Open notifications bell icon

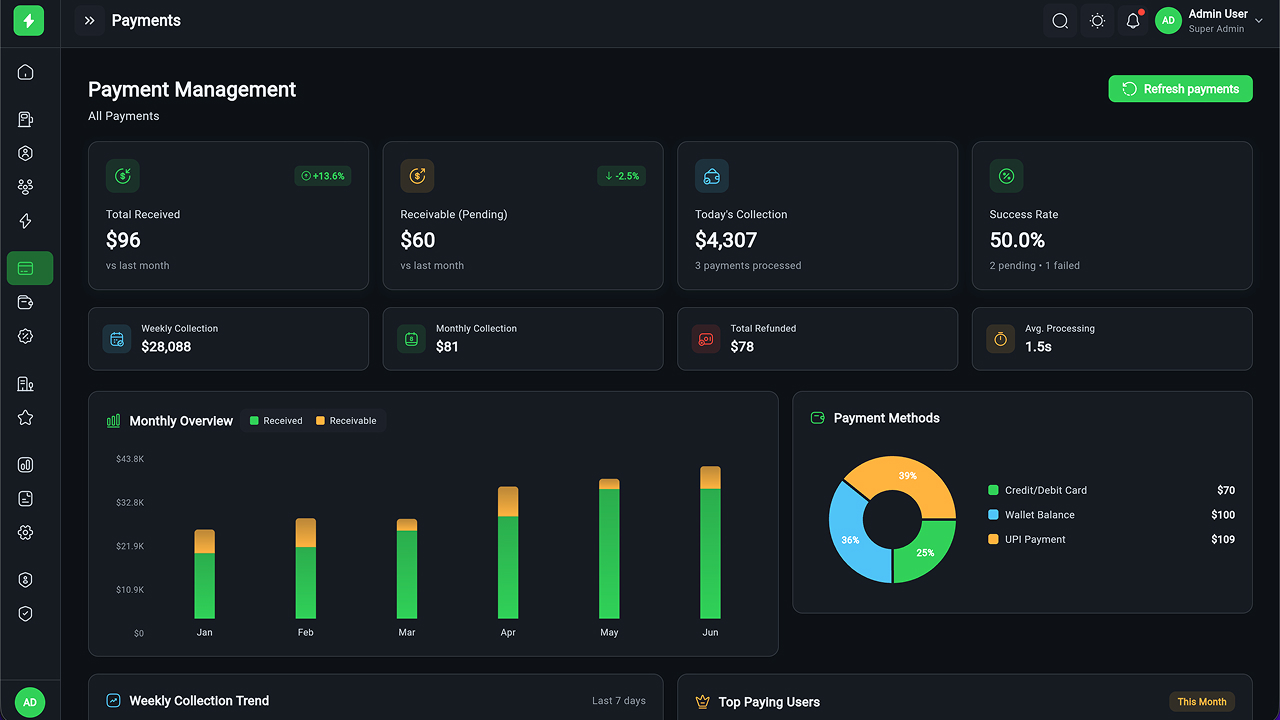point(1133,20)
